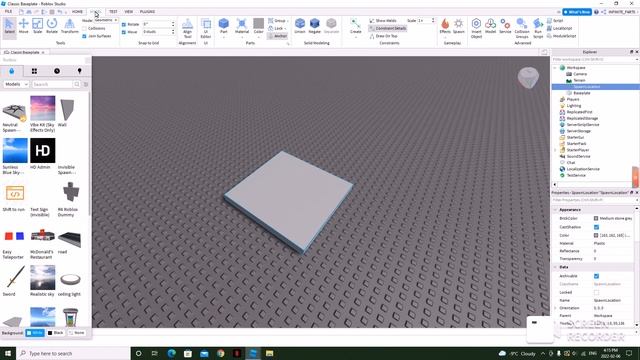640x360 pixels.
Task: Insert a new Part
Action: coord(223,26)
